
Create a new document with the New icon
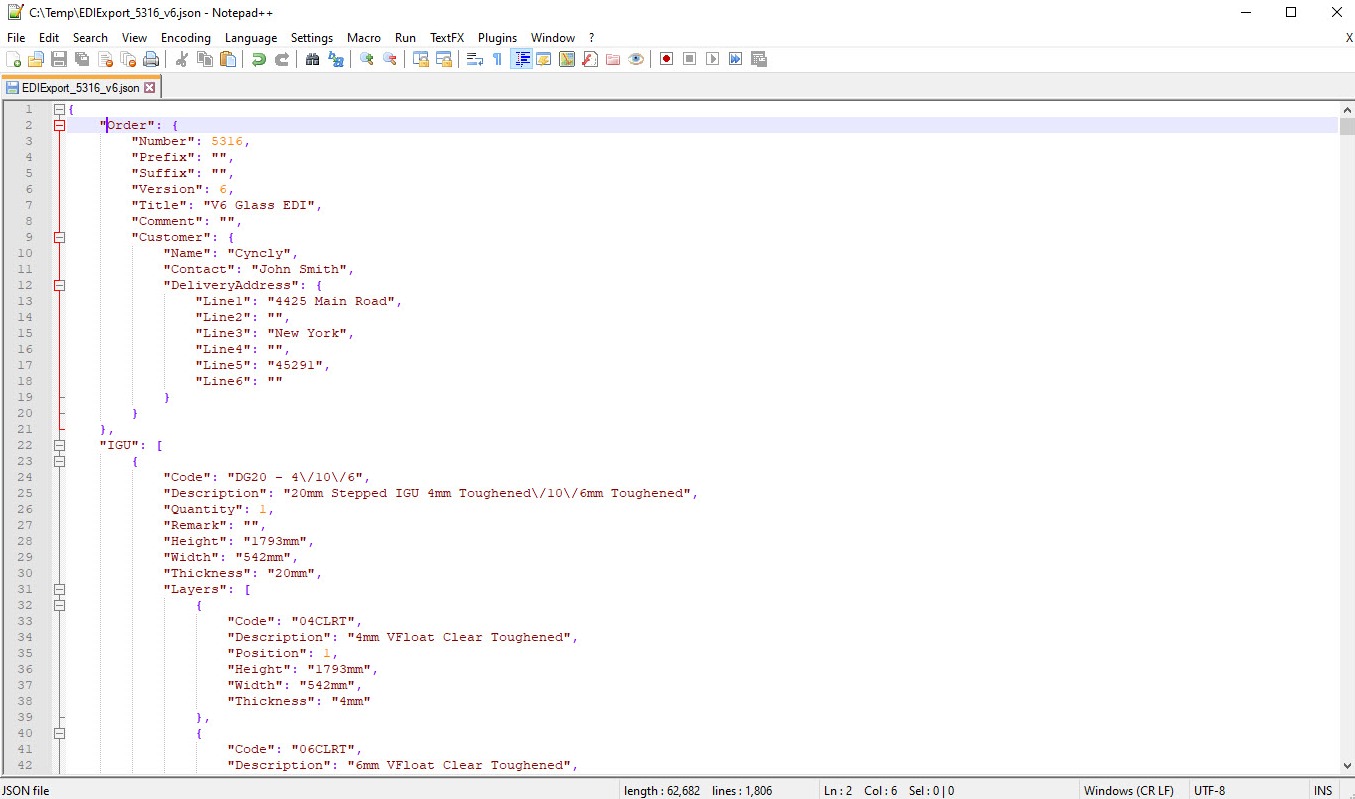point(14,60)
